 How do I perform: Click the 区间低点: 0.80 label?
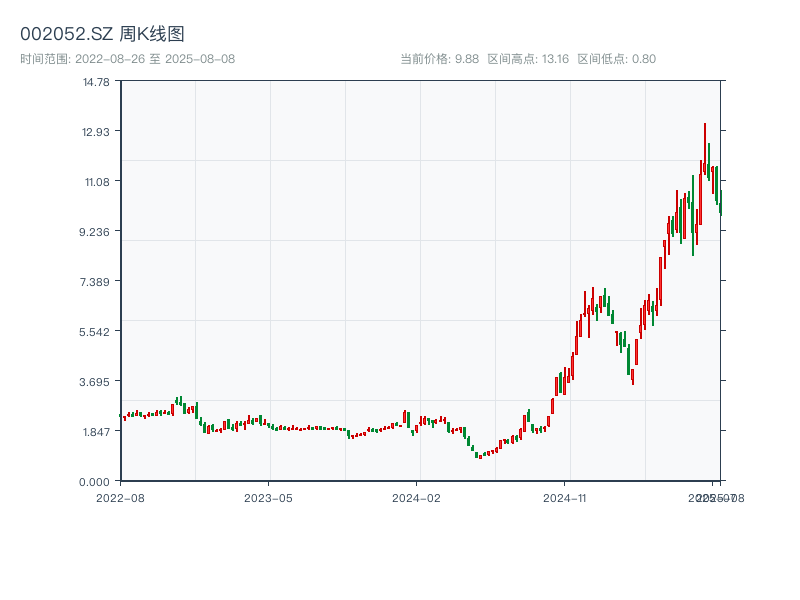tap(616, 59)
